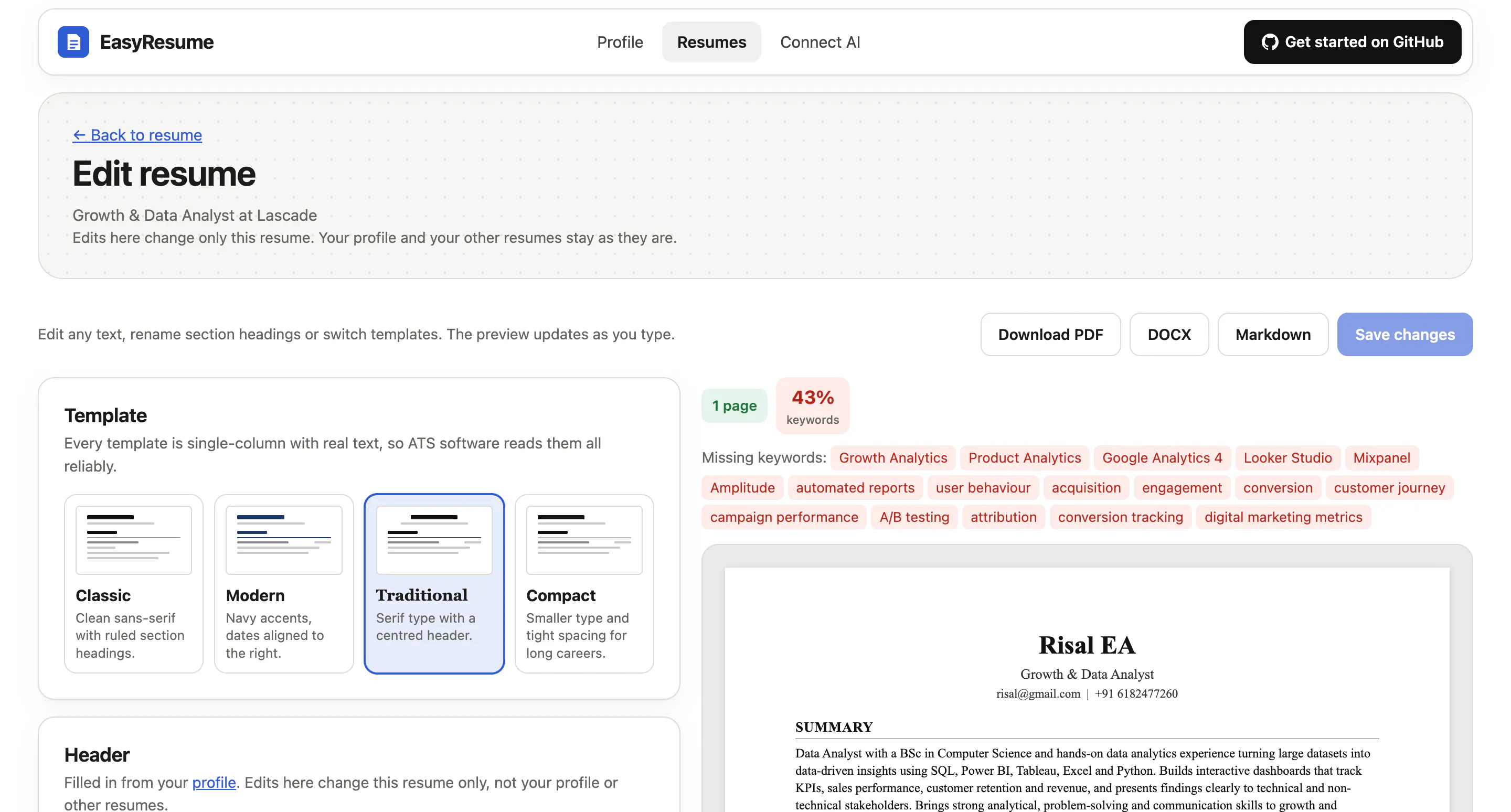1511x812 pixels.
Task: Click the 1 page badge
Action: (735, 405)
